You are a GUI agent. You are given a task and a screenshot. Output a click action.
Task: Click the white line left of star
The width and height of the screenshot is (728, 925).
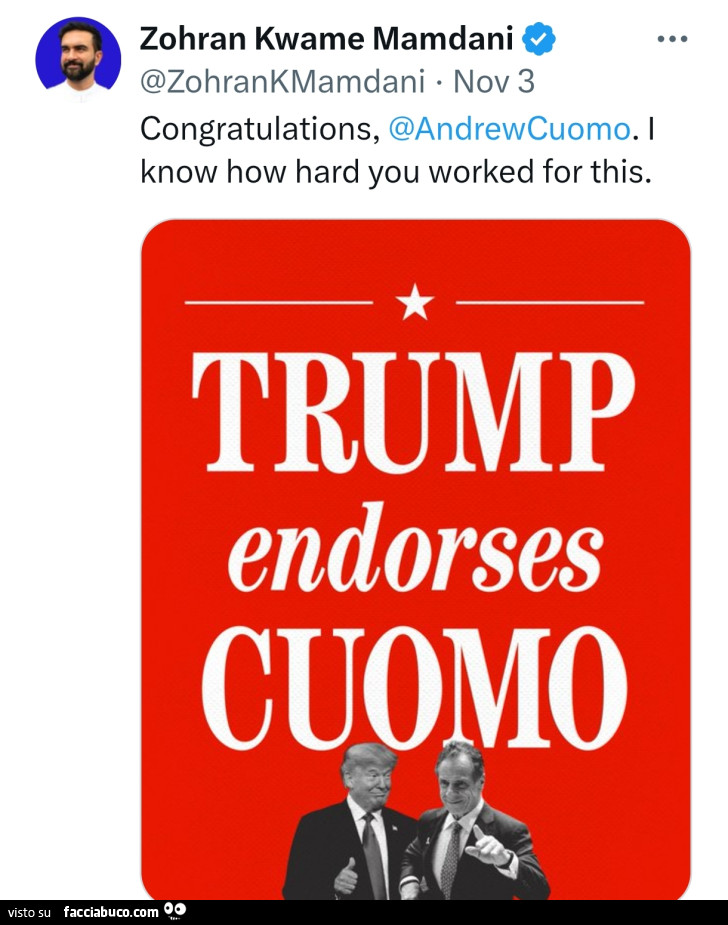(x=278, y=301)
